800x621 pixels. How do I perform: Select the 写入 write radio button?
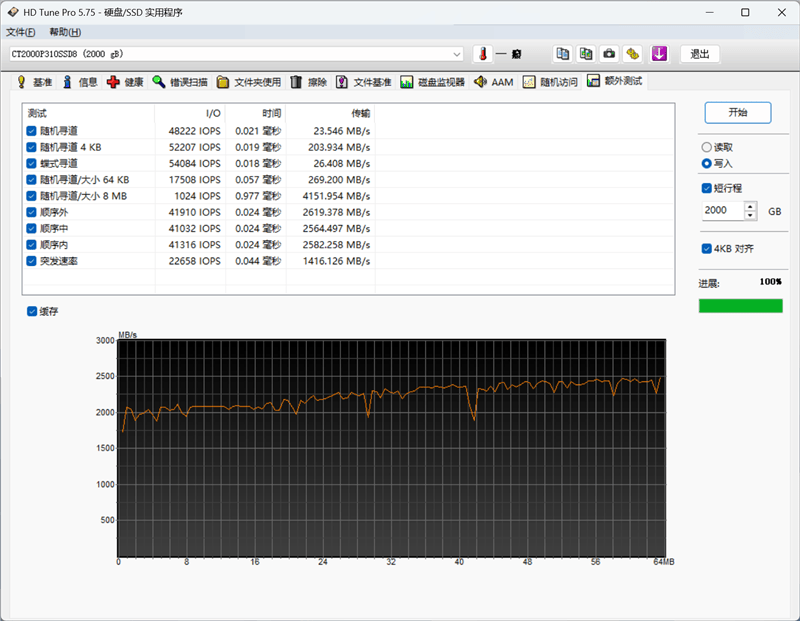click(707, 164)
